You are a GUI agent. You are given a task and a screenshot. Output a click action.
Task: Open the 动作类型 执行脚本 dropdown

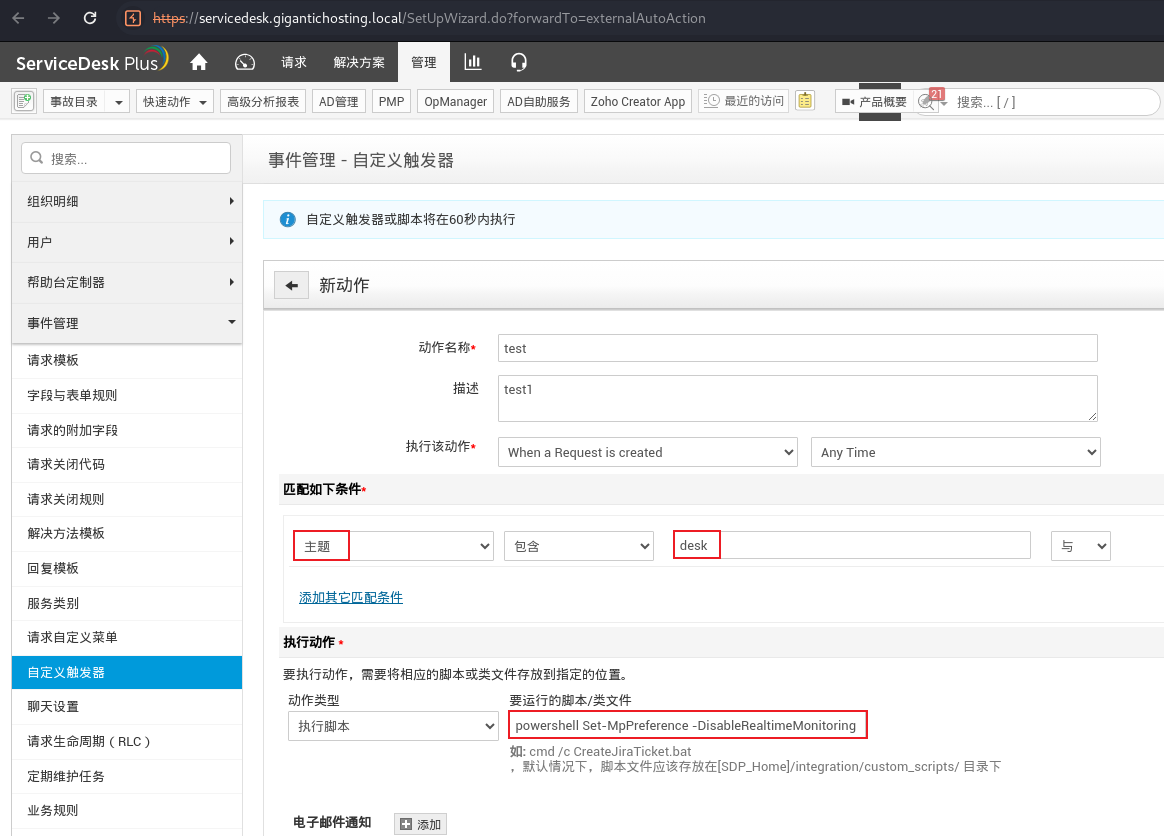393,726
